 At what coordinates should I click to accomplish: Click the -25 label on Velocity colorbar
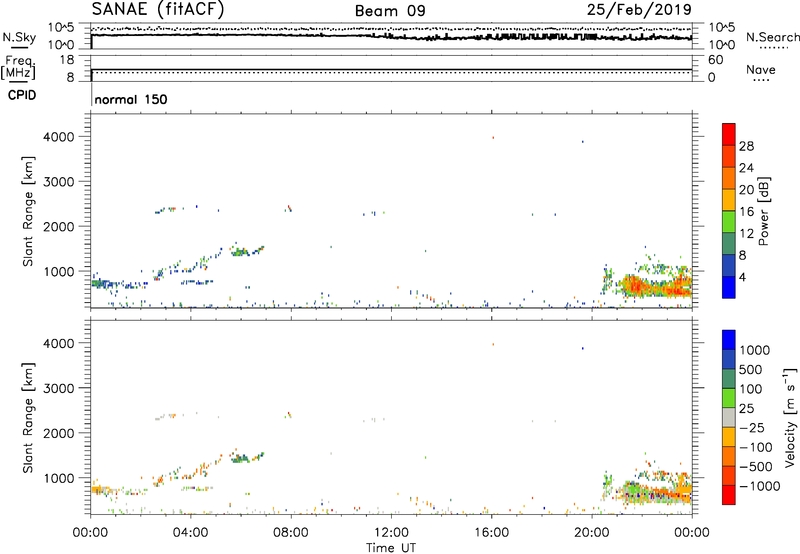(752, 428)
